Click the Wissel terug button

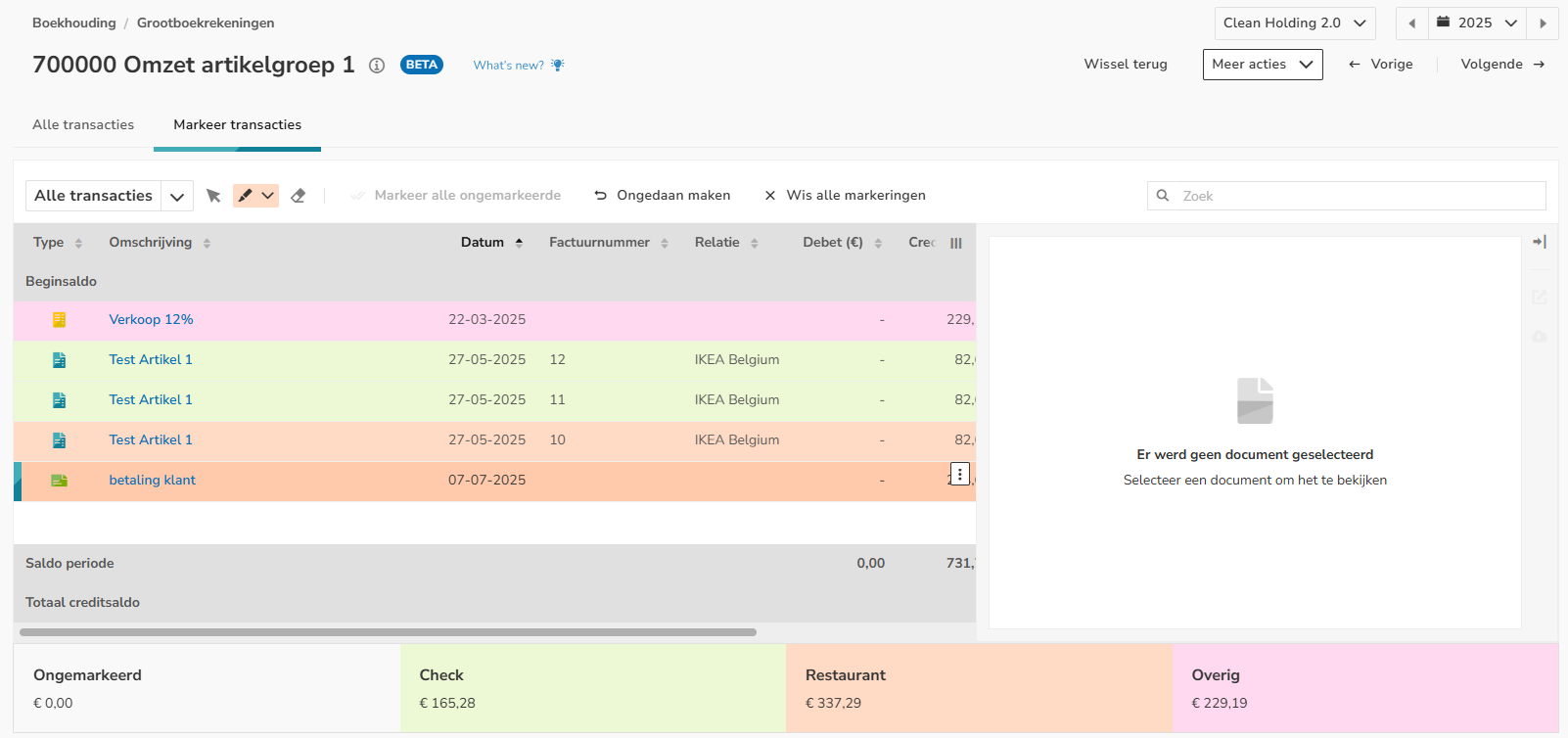pos(1126,65)
